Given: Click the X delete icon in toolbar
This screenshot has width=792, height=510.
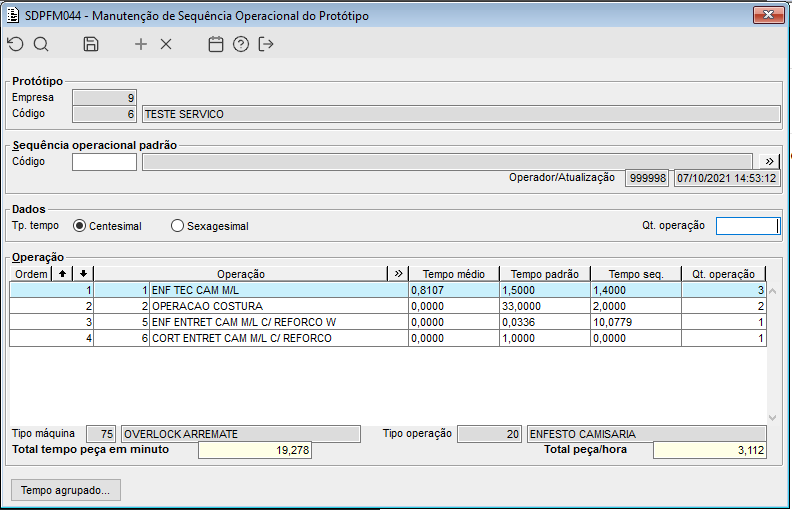Looking at the screenshot, I should tap(166, 44).
